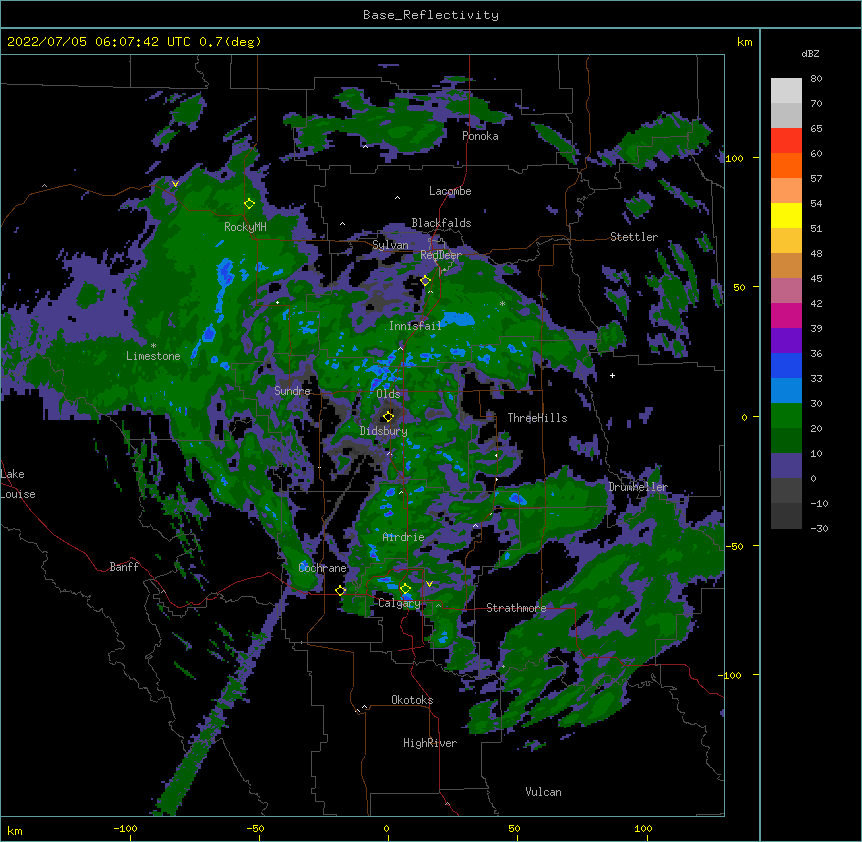The width and height of the screenshot is (862, 842).
Task: Click the Cochrane label
Action: (322, 568)
